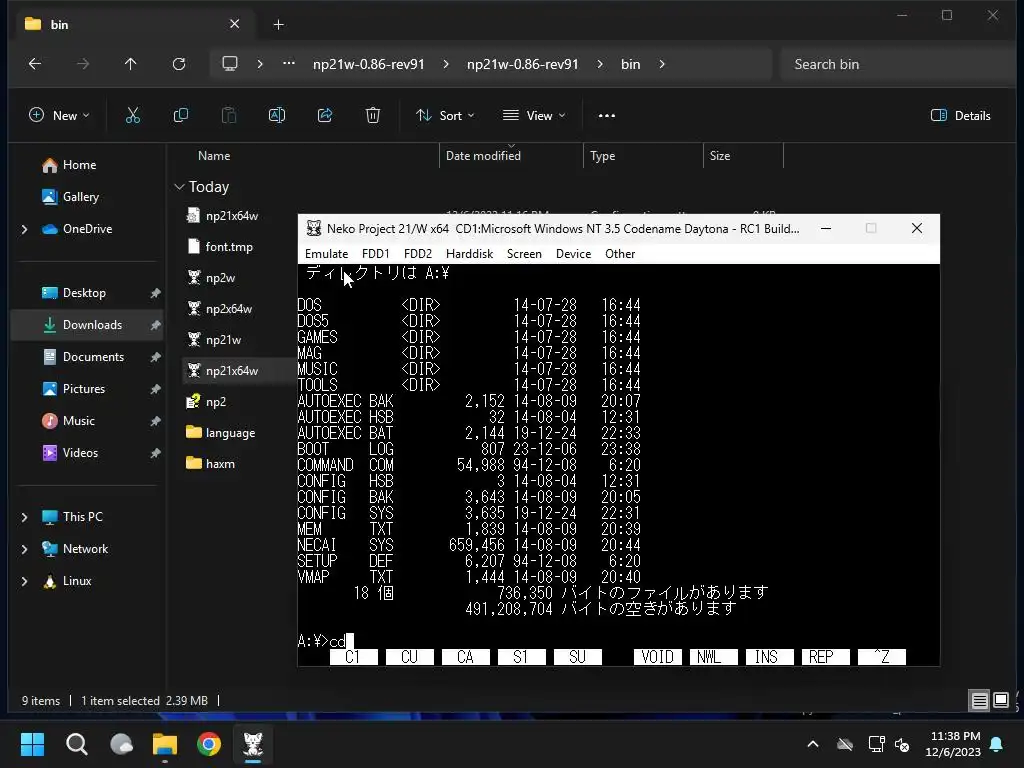Click the Search bin field
Viewport: 1024px width, 768px height.
tap(896, 64)
